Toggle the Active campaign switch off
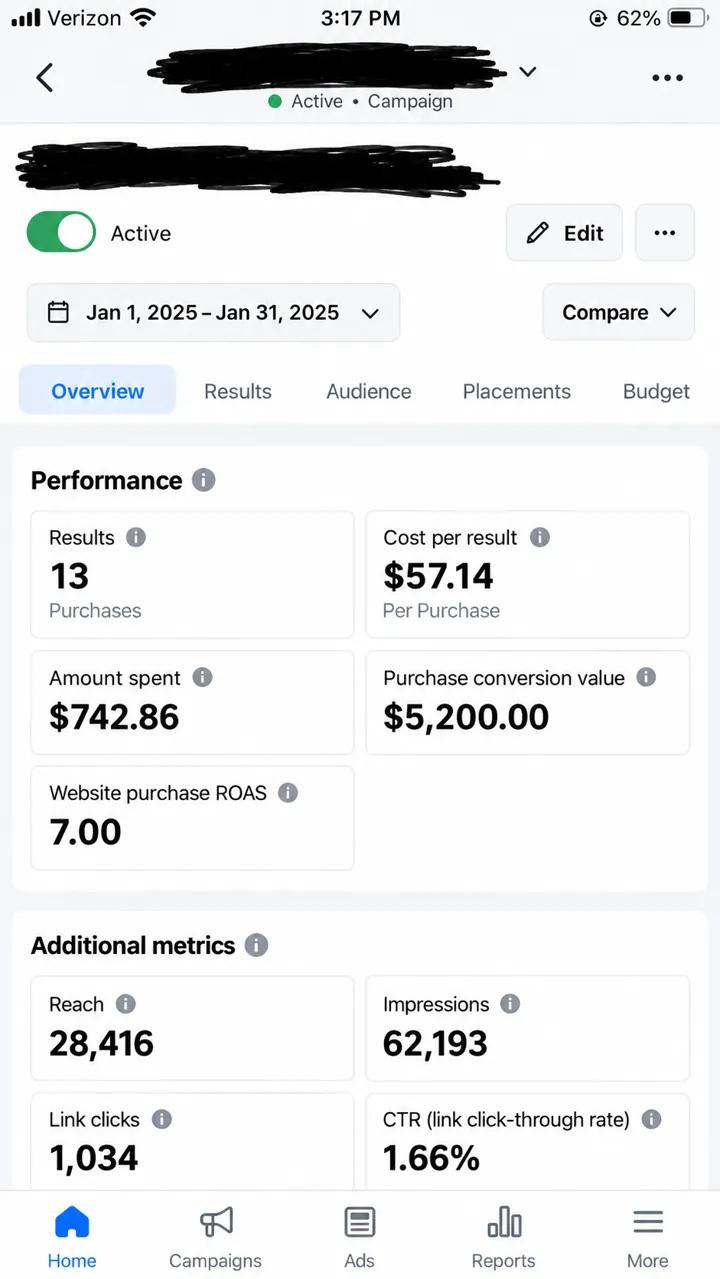Viewport: 720px width, 1279px height. coord(61,233)
